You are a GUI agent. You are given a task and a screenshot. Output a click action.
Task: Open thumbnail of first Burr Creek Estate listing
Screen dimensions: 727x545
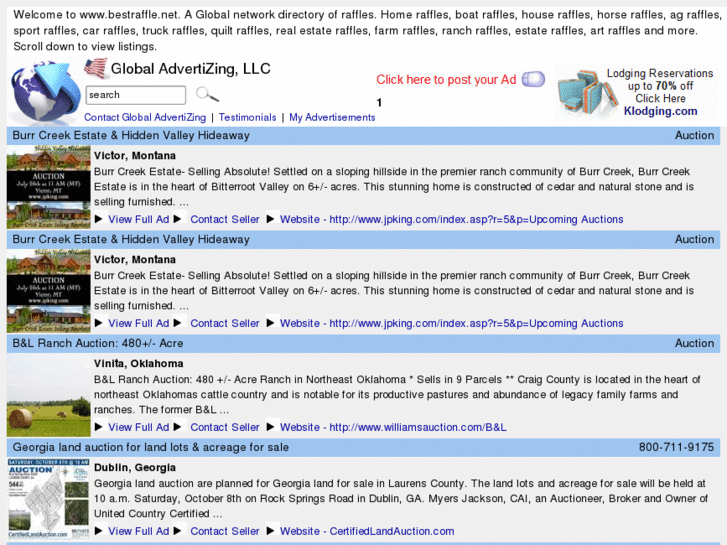pyautogui.click(x=49, y=187)
